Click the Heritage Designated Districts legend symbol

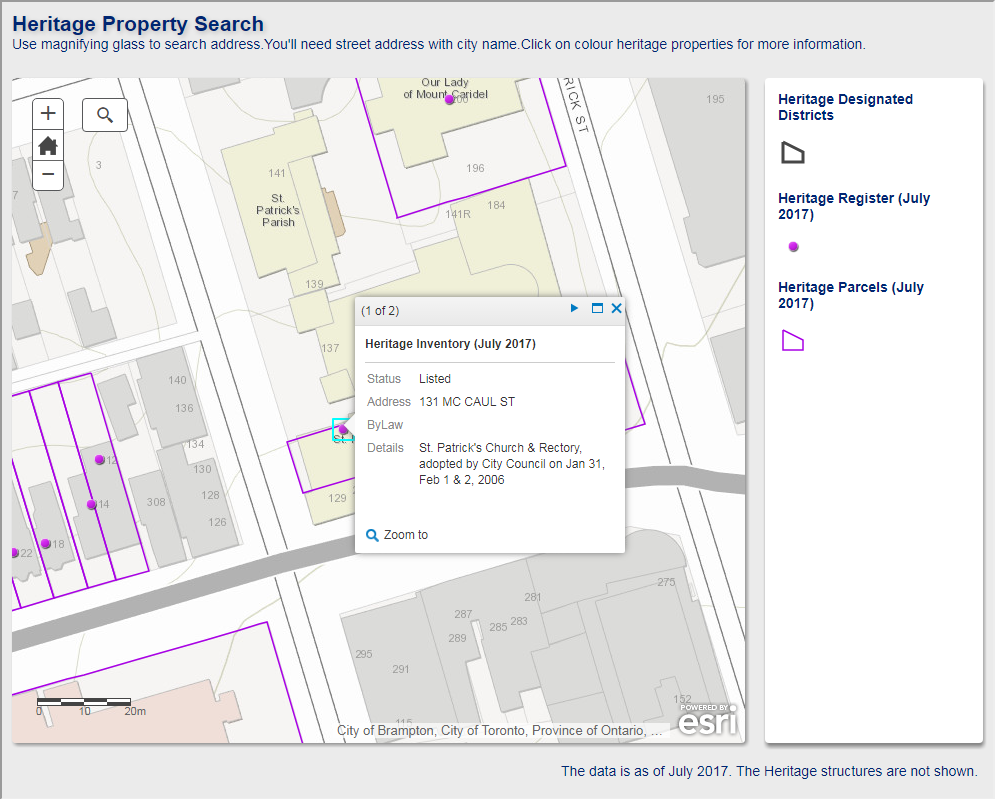[x=793, y=153]
